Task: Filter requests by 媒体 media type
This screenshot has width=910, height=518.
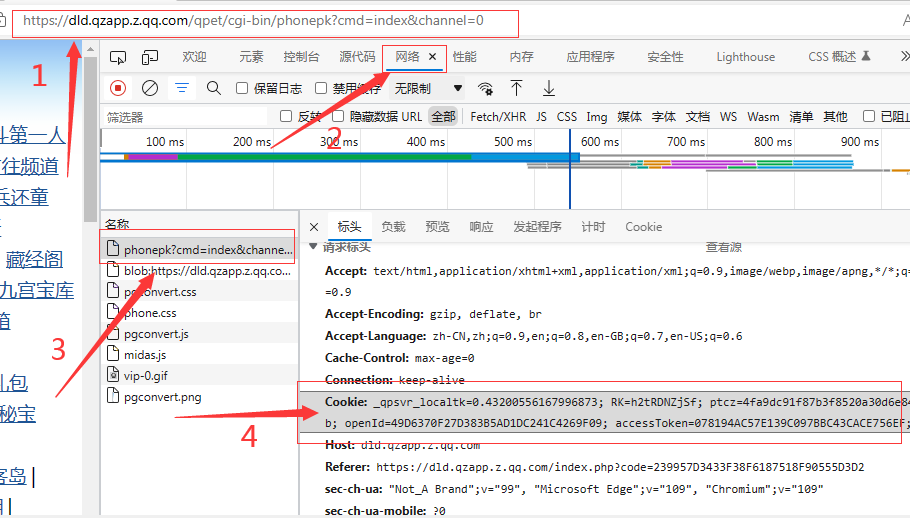Action: [630, 117]
